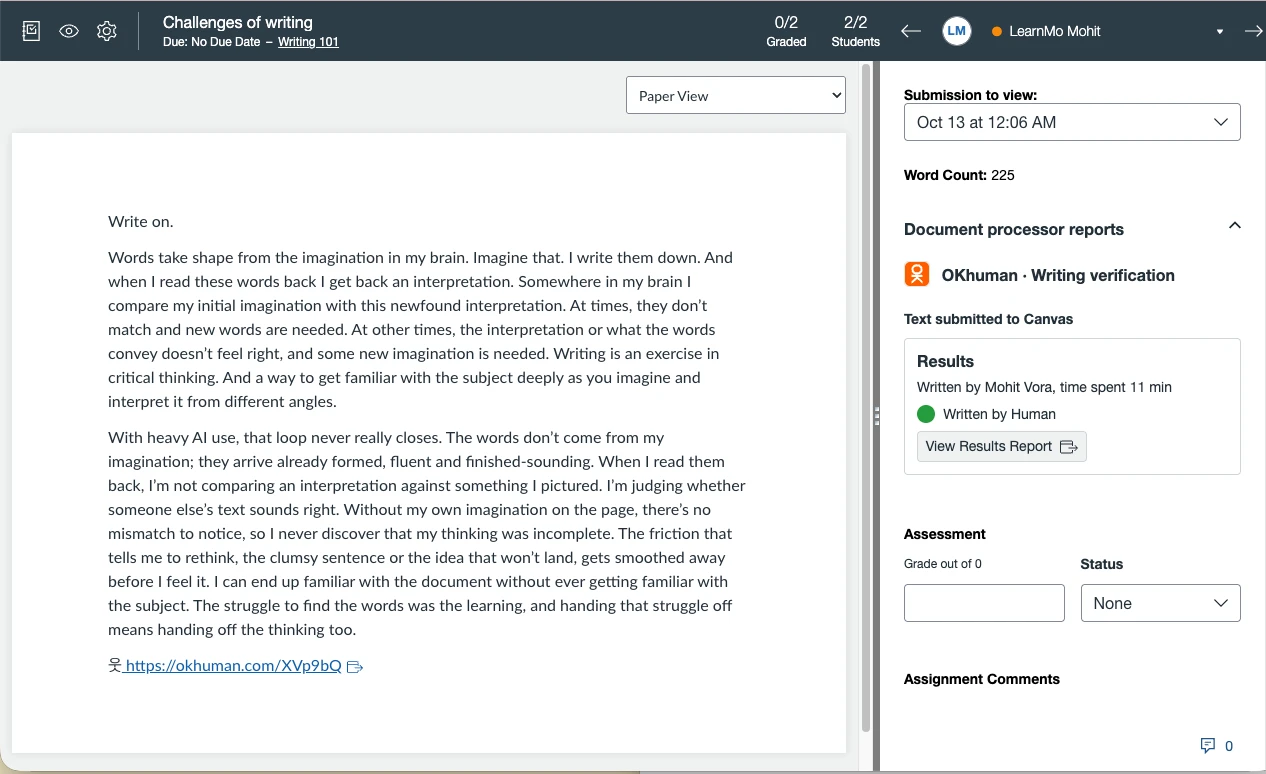Click the panel divider drag handle
This screenshot has height=774, width=1266.
click(x=876, y=417)
